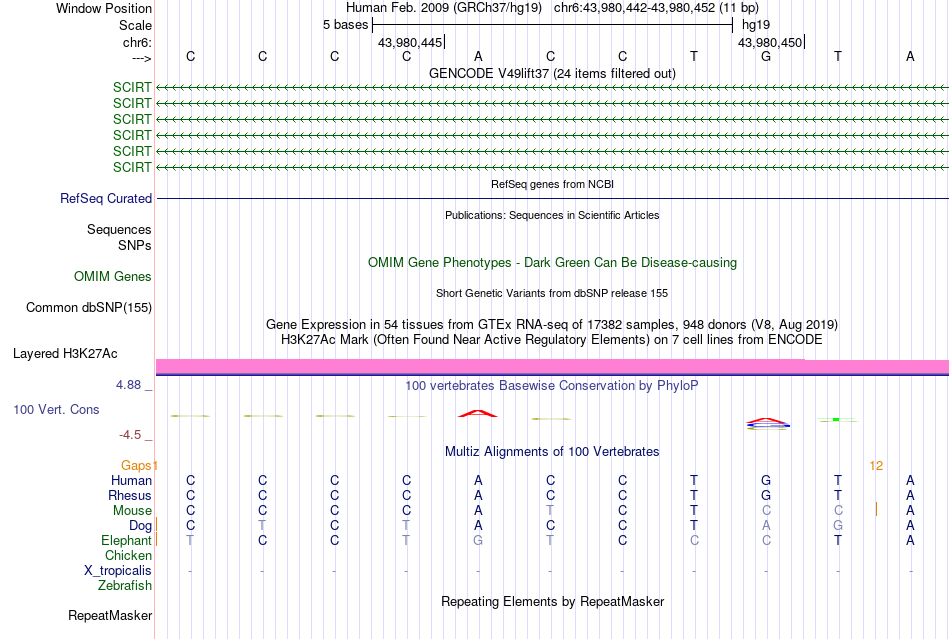Click the 5 bases scale label

click(345, 25)
